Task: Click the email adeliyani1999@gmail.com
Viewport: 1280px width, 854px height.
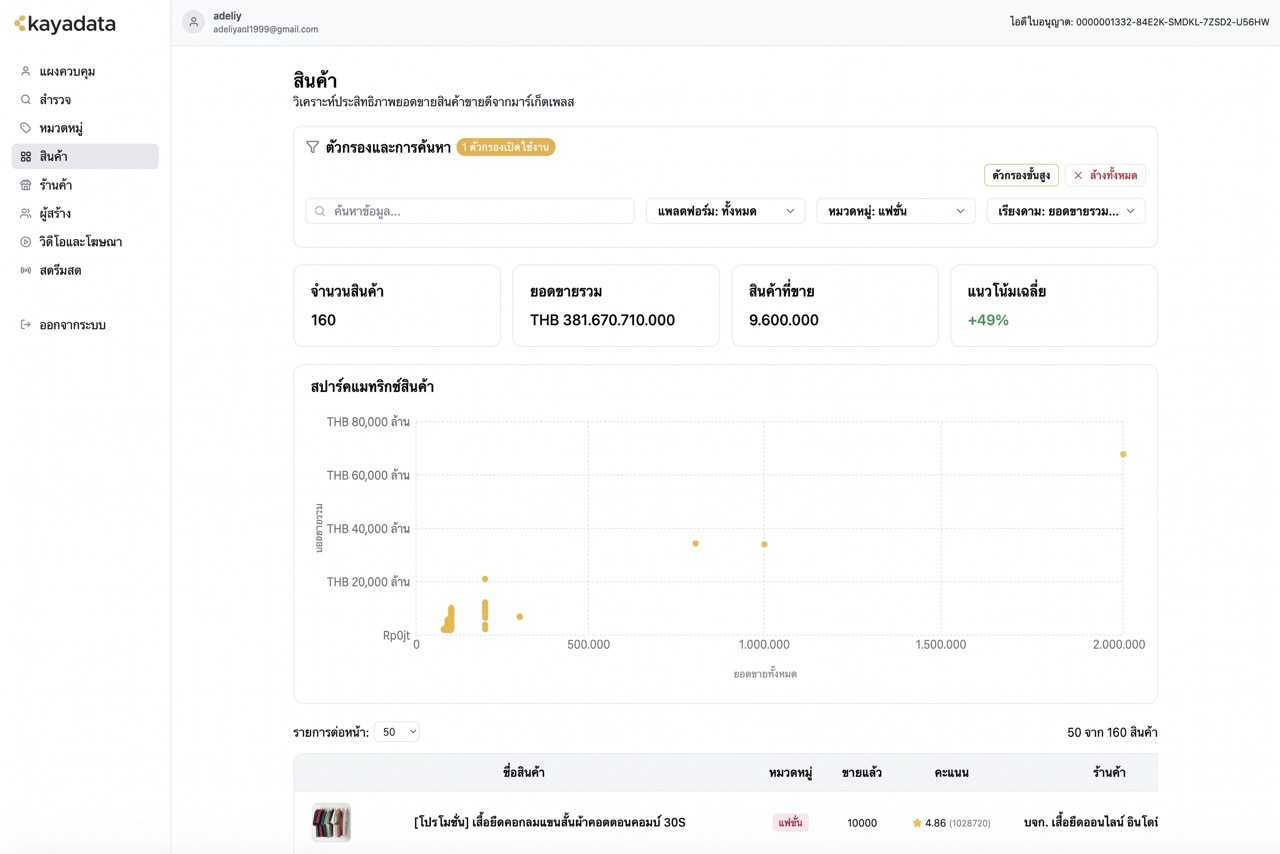Action: pos(266,30)
